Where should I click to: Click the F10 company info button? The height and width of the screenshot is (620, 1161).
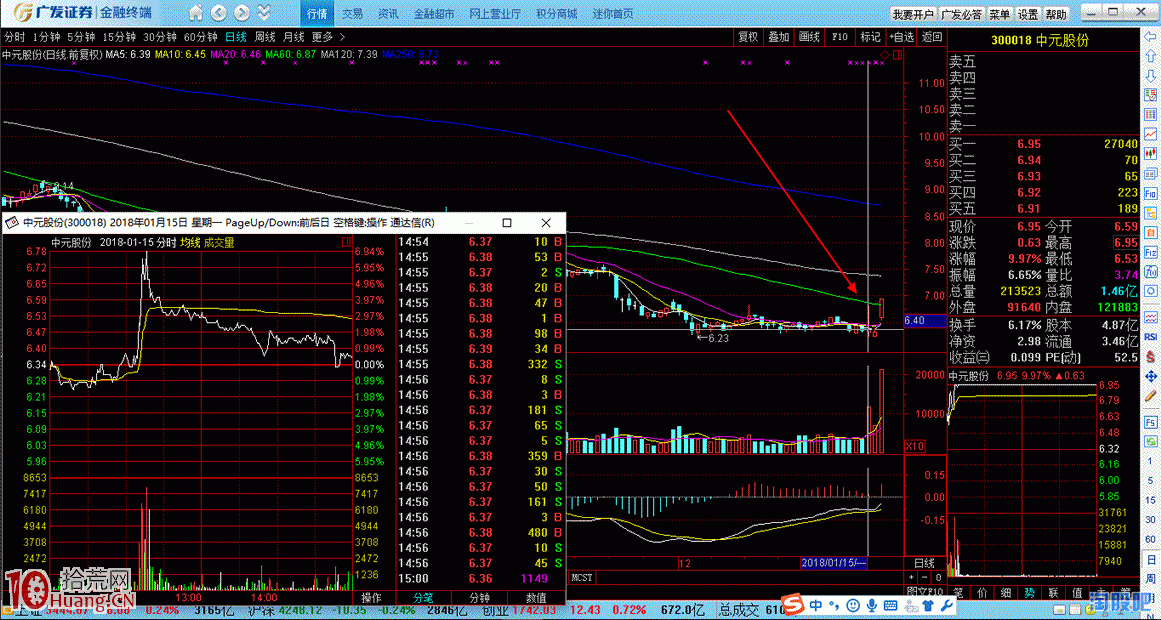click(x=840, y=37)
